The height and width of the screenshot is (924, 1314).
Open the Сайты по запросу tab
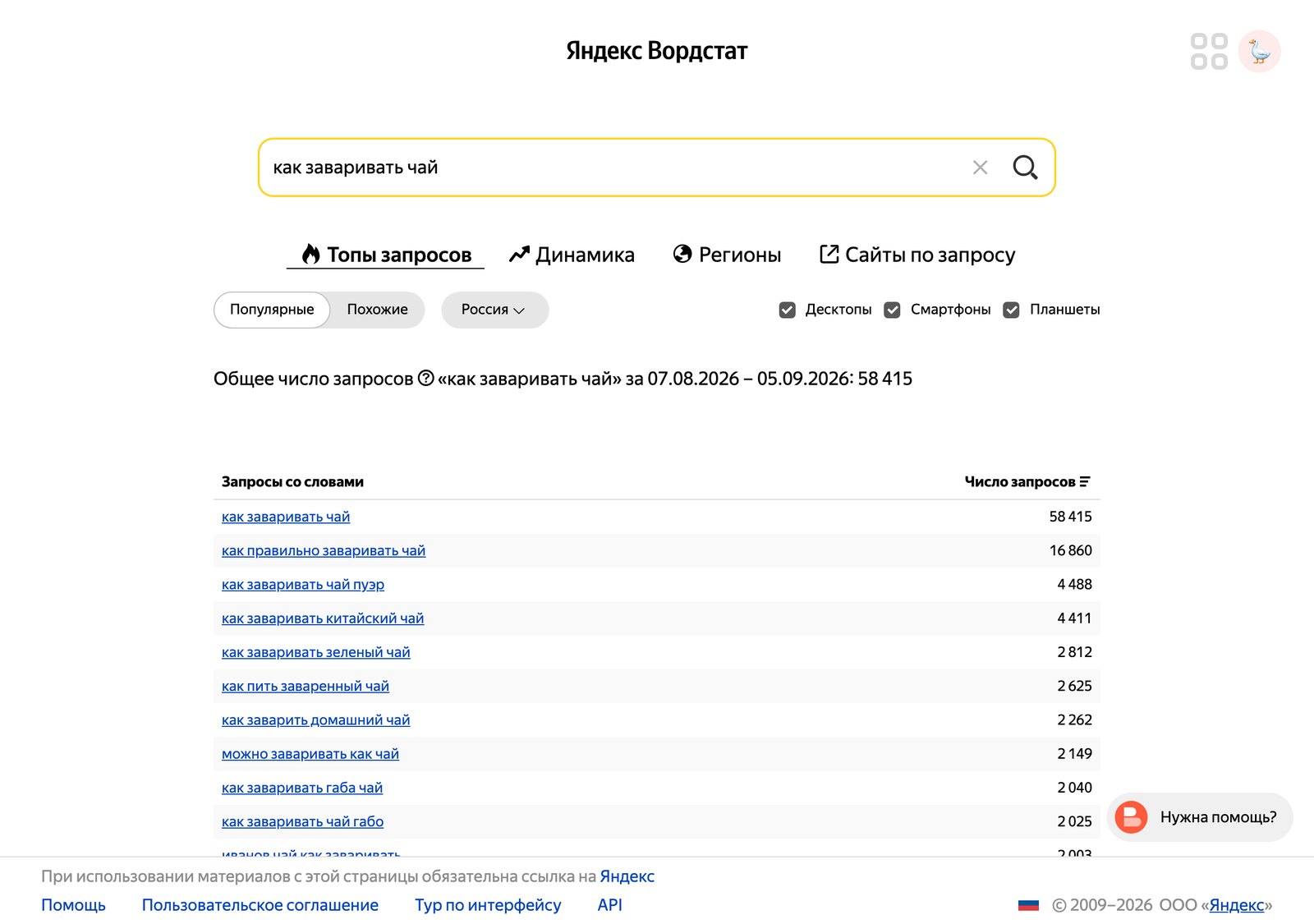click(x=917, y=255)
